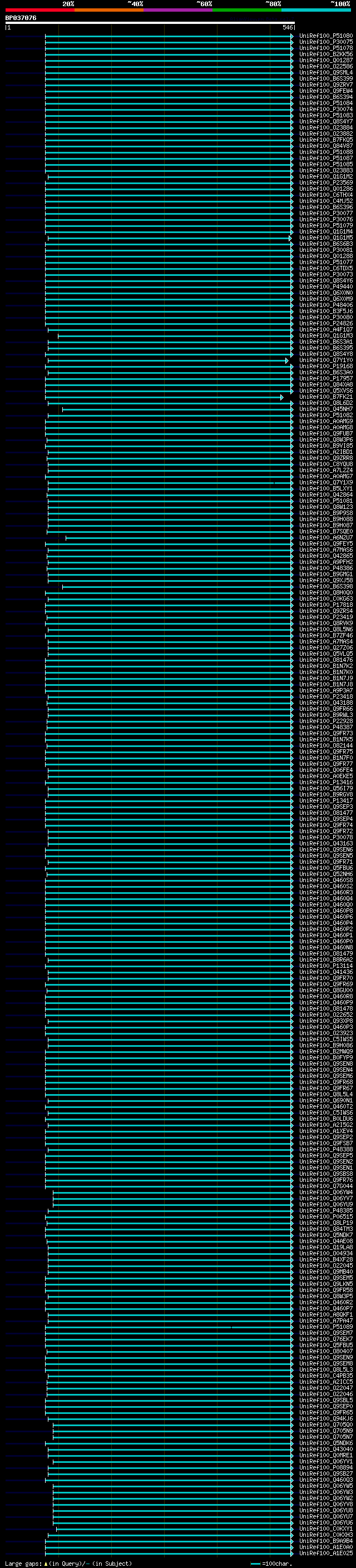This screenshot has height=1568, width=356.
Task: Select hit label UniRef100_Q1G1M3
Action: pos(325,335)
